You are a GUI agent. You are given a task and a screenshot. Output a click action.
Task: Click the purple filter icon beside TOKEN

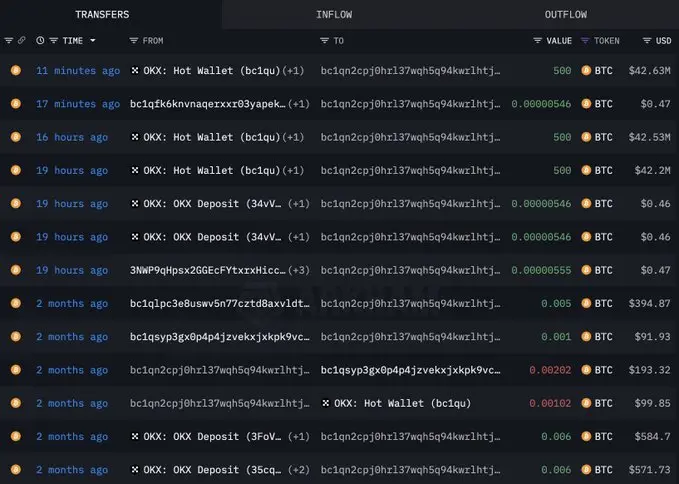pyautogui.click(x=585, y=41)
